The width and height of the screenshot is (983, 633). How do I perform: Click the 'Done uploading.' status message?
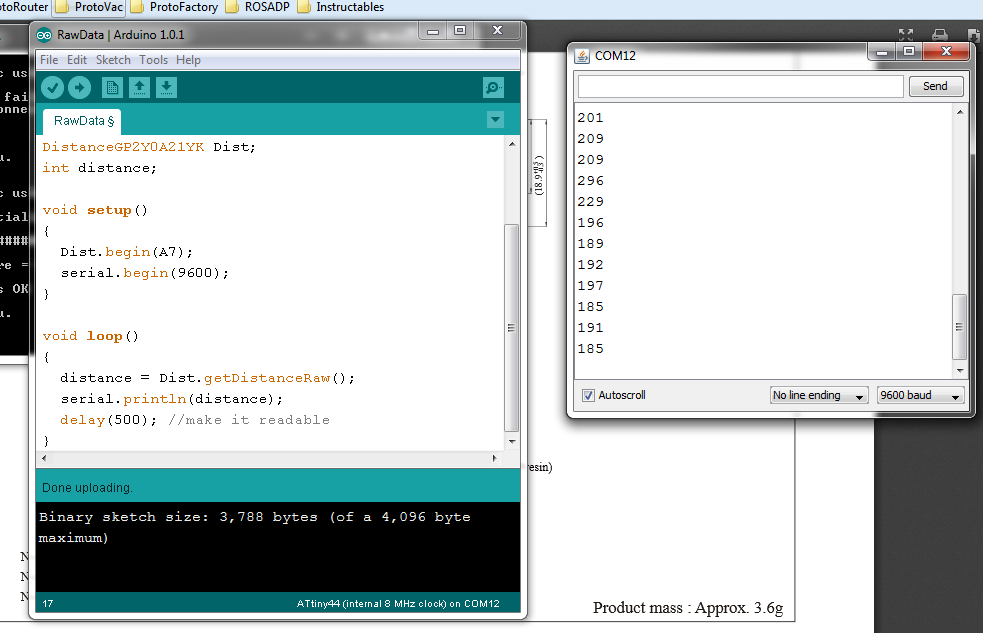tap(87, 488)
